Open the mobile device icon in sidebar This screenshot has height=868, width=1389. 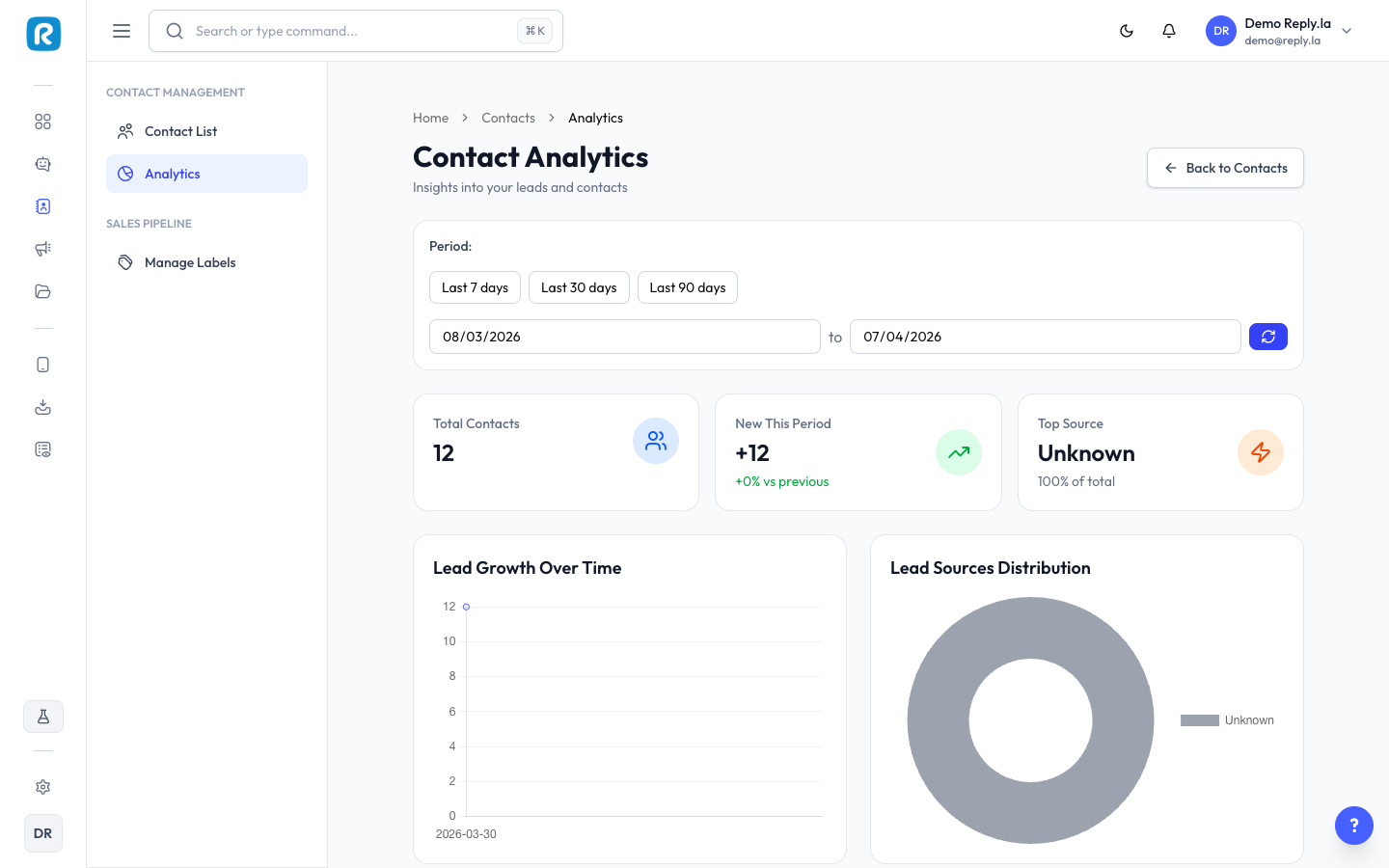pos(42,365)
